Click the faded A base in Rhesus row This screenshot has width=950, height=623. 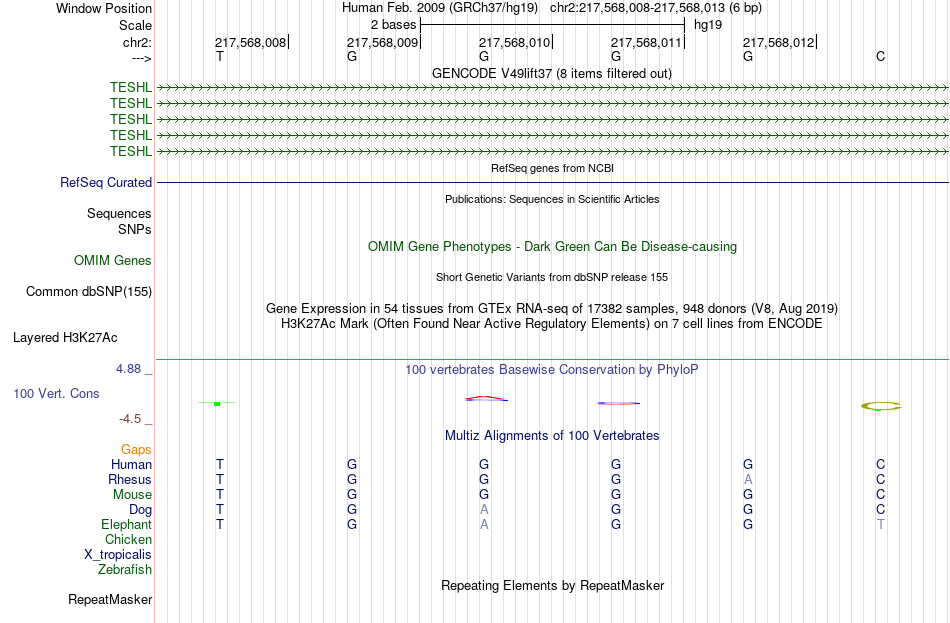(x=748, y=479)
